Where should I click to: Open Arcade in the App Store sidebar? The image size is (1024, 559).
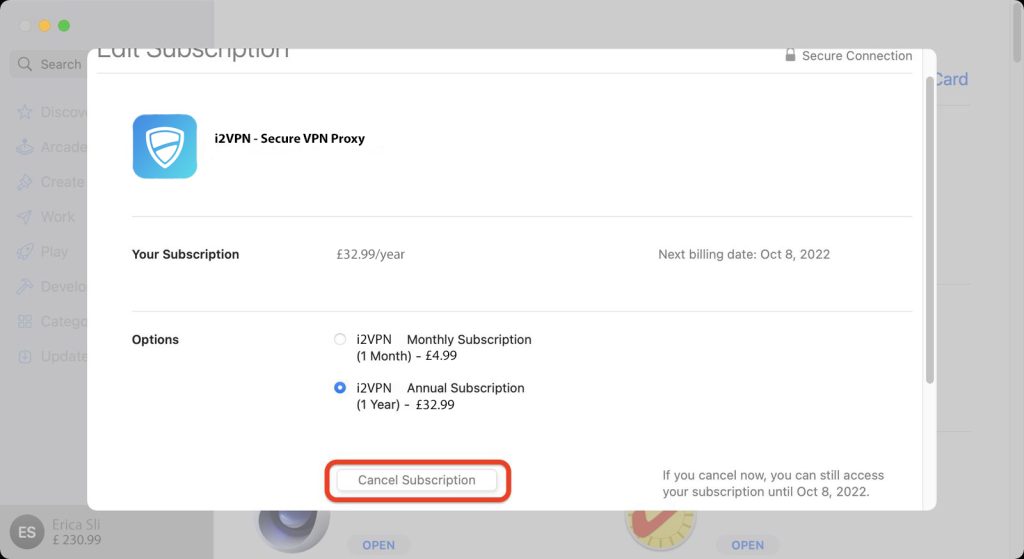(52, 147)
